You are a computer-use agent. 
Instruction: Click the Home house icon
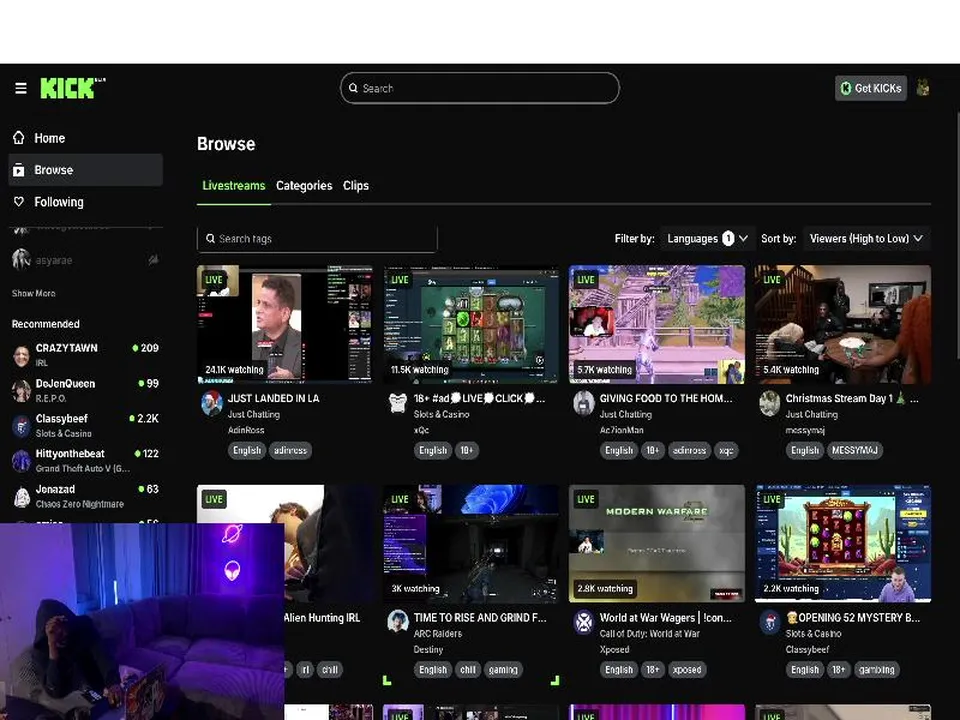(19, 138)
